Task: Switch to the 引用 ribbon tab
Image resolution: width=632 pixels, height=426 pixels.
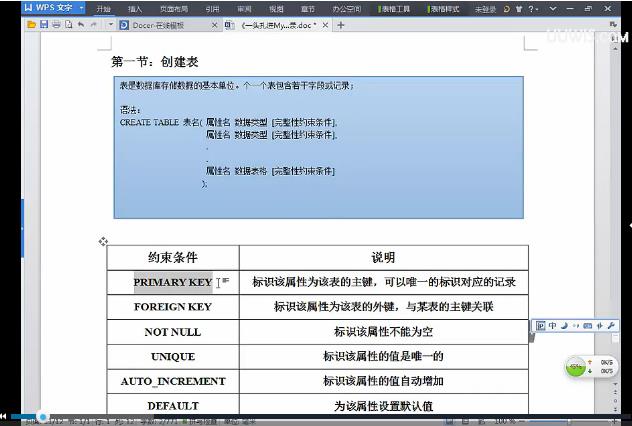Action: [x=212, y=9]
